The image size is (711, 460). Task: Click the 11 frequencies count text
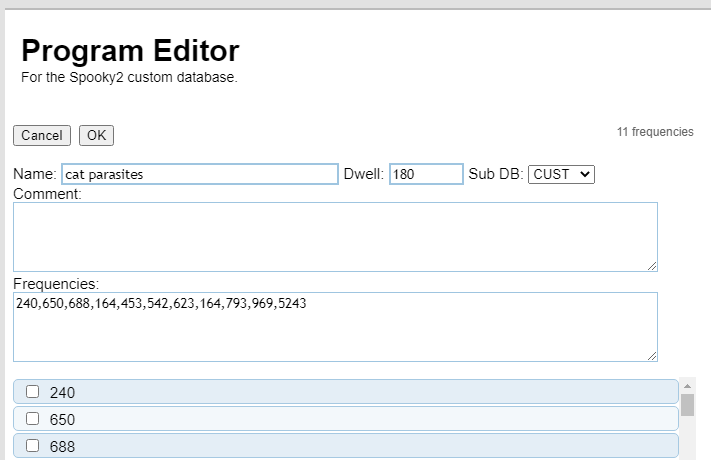point(655,132)
